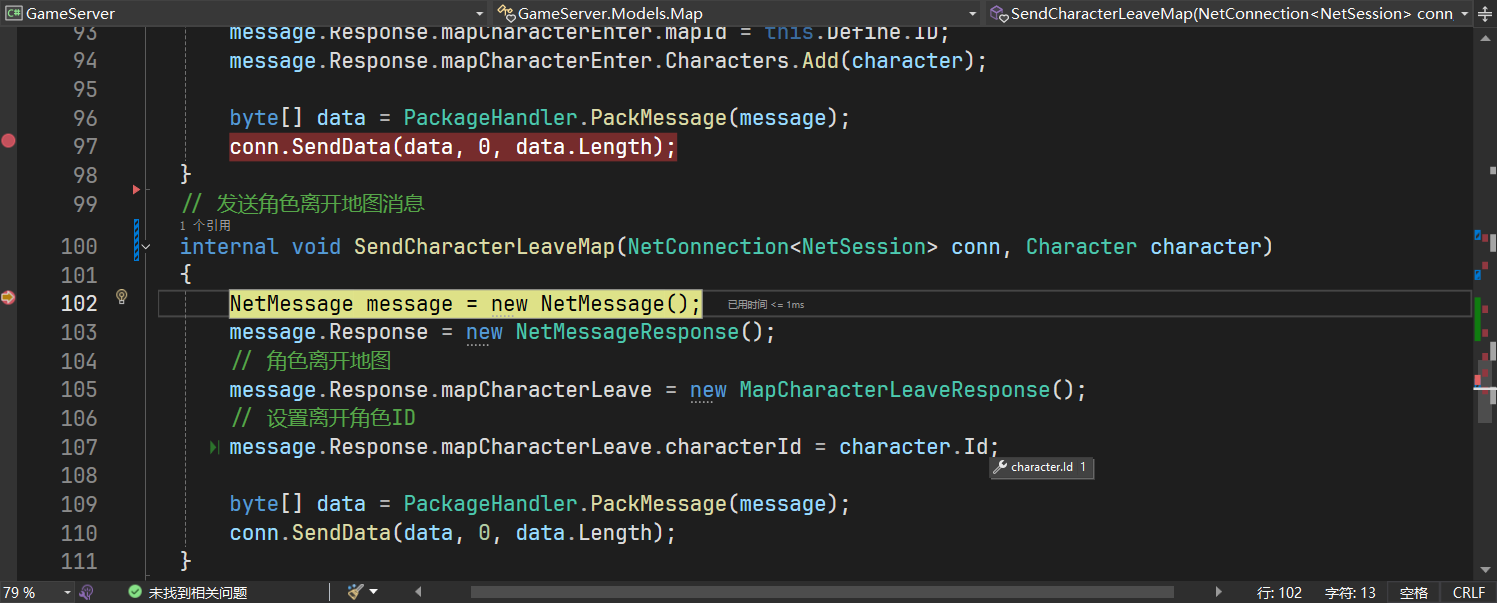Image resolution: width=1497 pixels, height=603 pixels.
Task: Open the code cleanup broom icon
Action: pos(355,592)
